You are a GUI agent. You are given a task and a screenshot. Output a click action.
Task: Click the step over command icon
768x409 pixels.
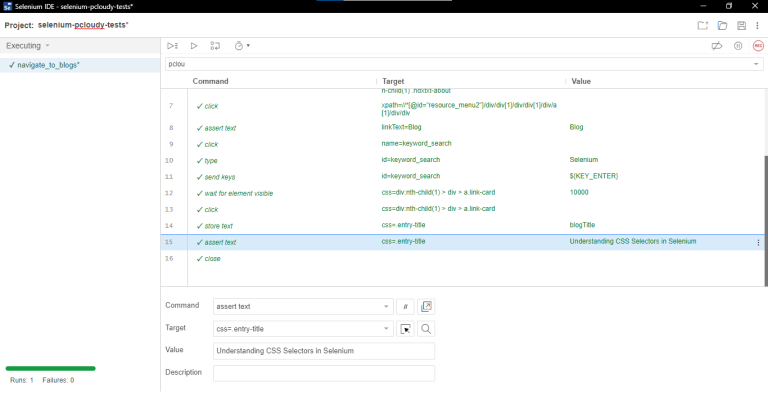click(215, 46)
